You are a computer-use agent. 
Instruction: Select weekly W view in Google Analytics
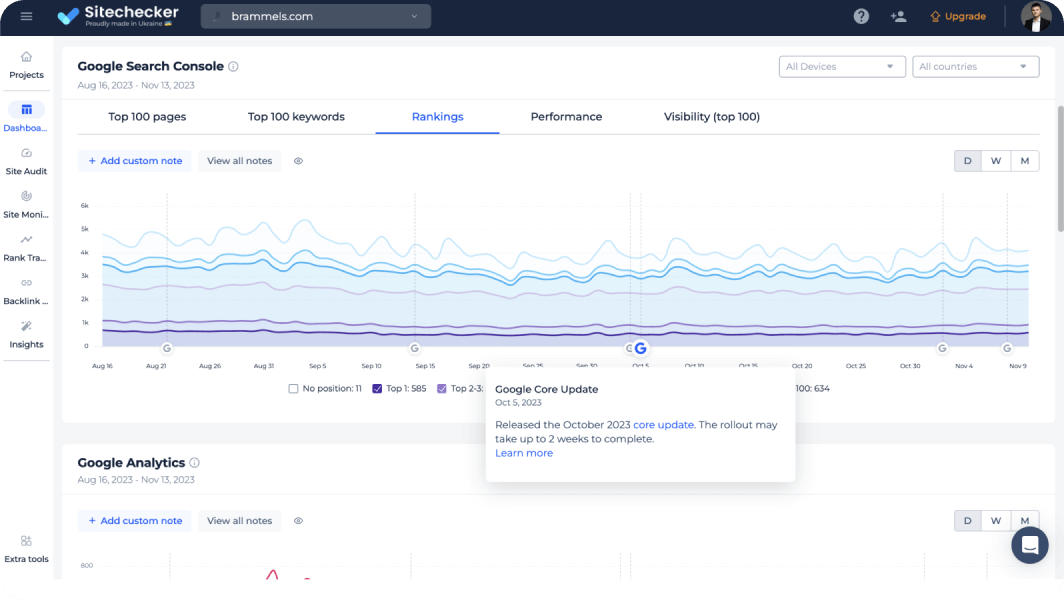[995, 521]
